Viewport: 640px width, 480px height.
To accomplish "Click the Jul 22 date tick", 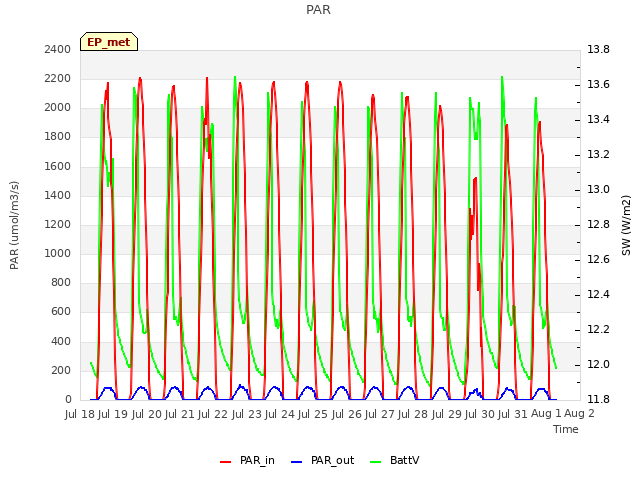I will tap(213, 414).
